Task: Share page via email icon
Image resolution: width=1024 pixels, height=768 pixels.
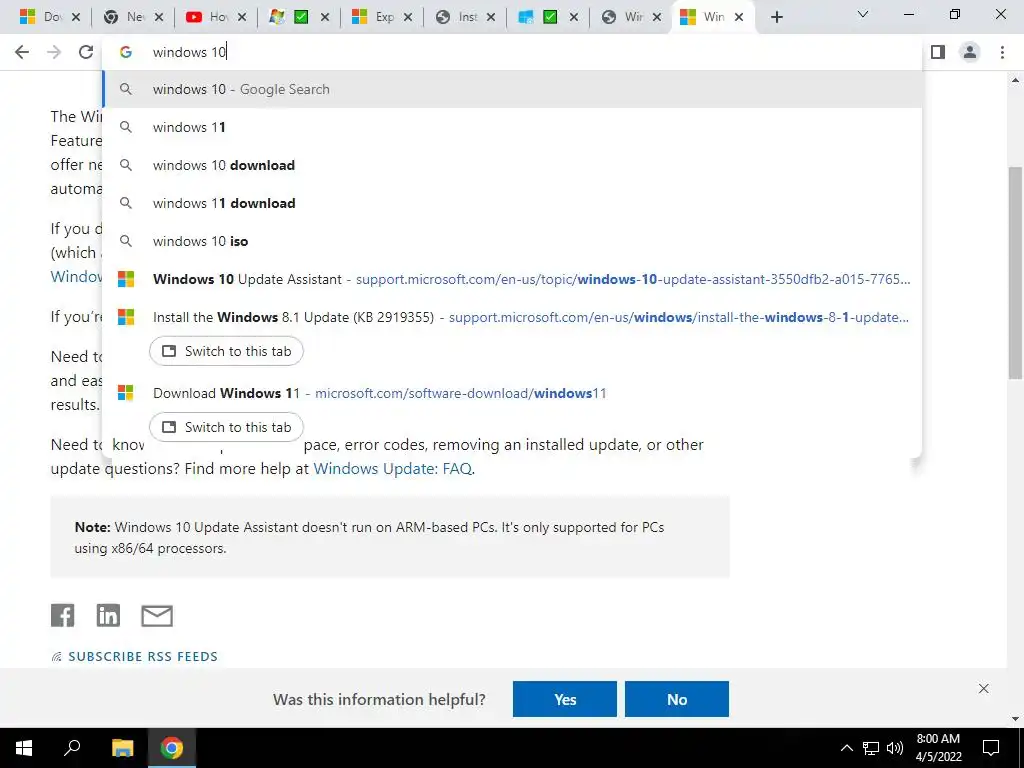Action: point(157,616)
